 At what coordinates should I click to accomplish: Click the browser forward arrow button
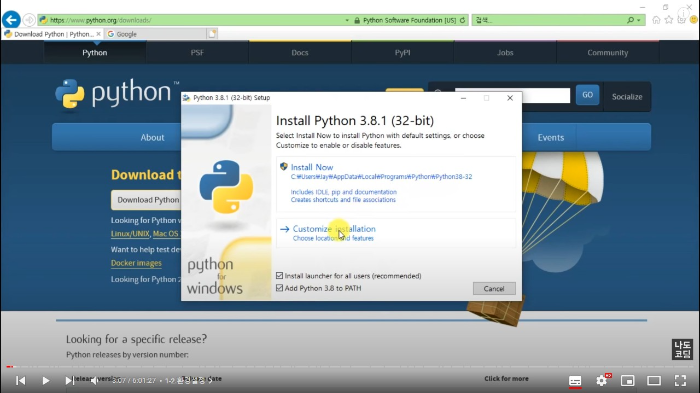tap(29, 20)
